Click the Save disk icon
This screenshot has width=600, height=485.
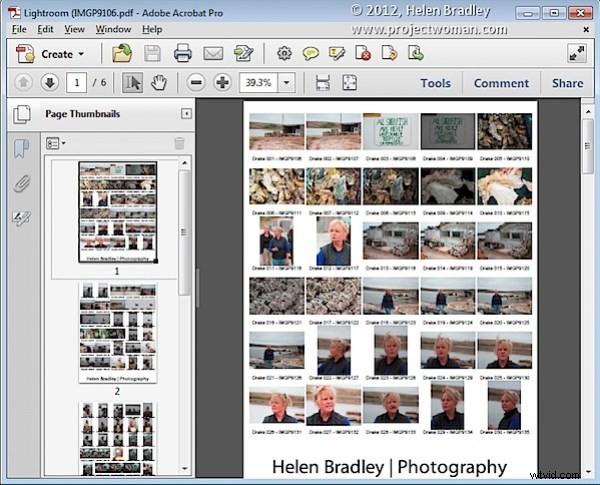pos(152,53)
